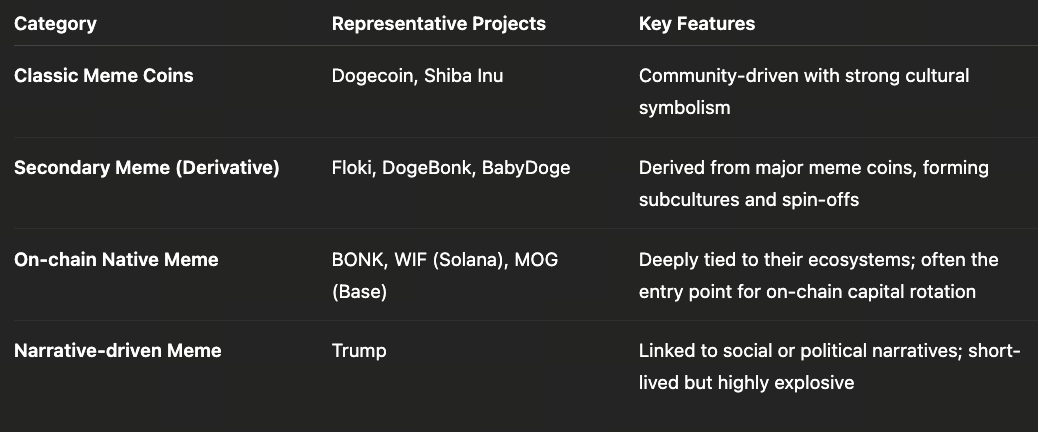Image resolution: width=1038 pixels, height=432 pixels.
Task: Select the On-chain Native Meme row label
Action: [x=116, y=260]
